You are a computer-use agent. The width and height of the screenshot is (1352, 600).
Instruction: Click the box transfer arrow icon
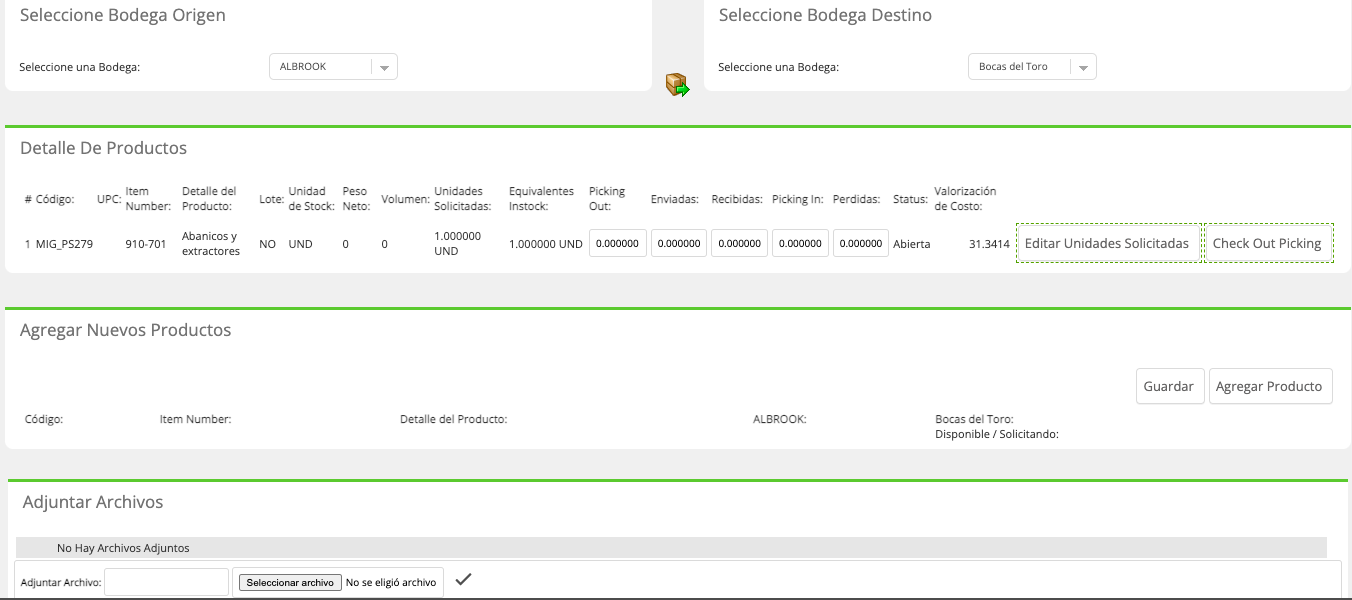[x=678, y=85]
